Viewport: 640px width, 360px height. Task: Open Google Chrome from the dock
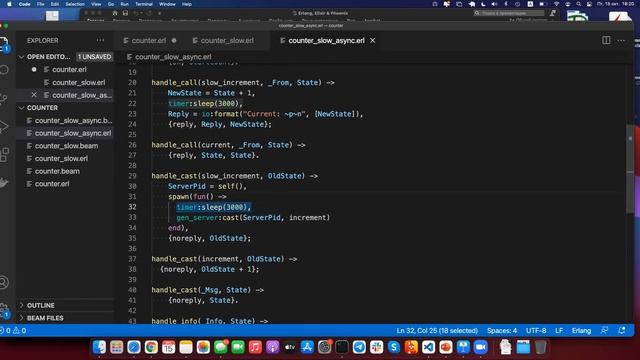[151, 347]
